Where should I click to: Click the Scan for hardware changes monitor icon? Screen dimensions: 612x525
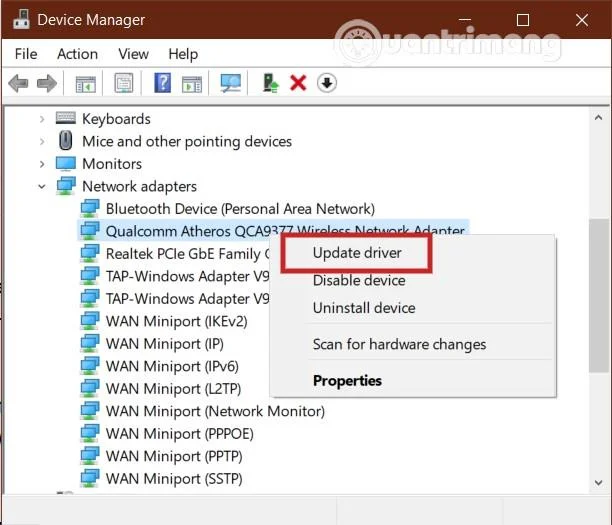coord(231,83)
